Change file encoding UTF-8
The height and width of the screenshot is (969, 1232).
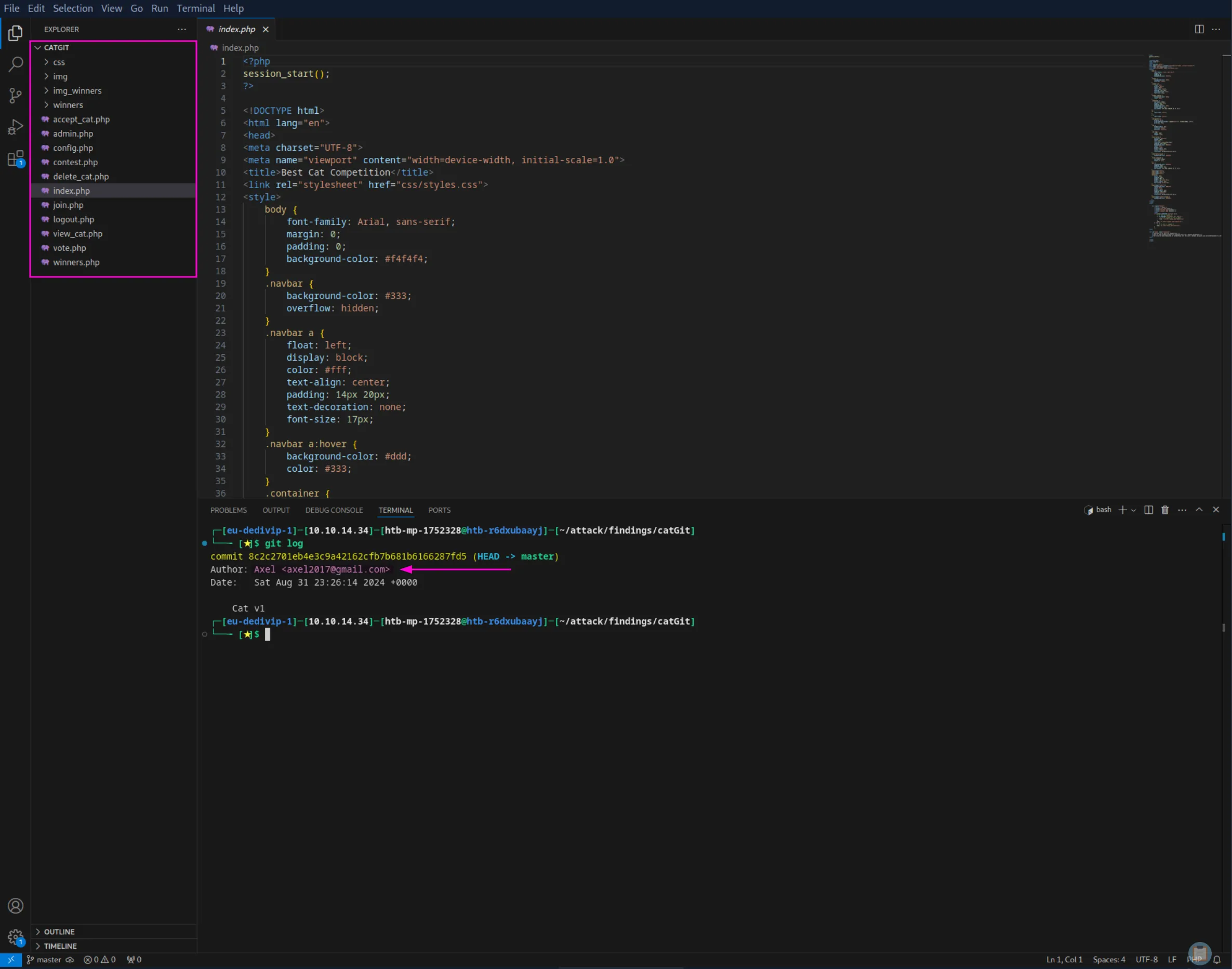[1146, 960]
